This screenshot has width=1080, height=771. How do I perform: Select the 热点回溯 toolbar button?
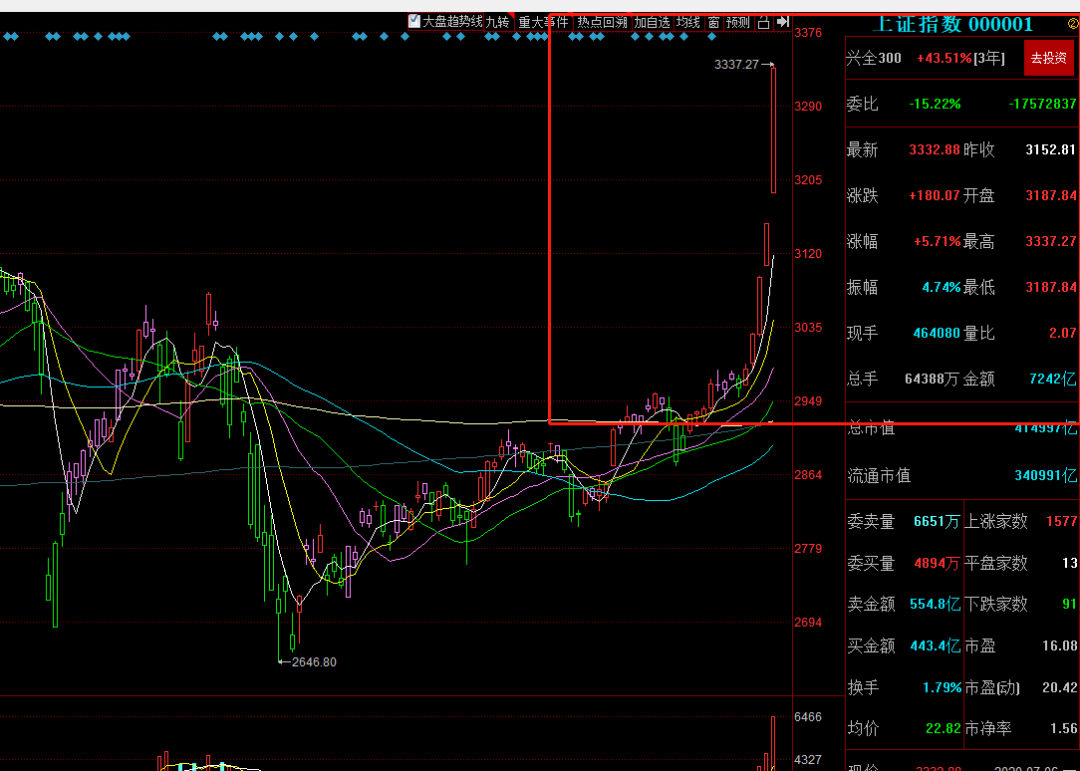603,22
